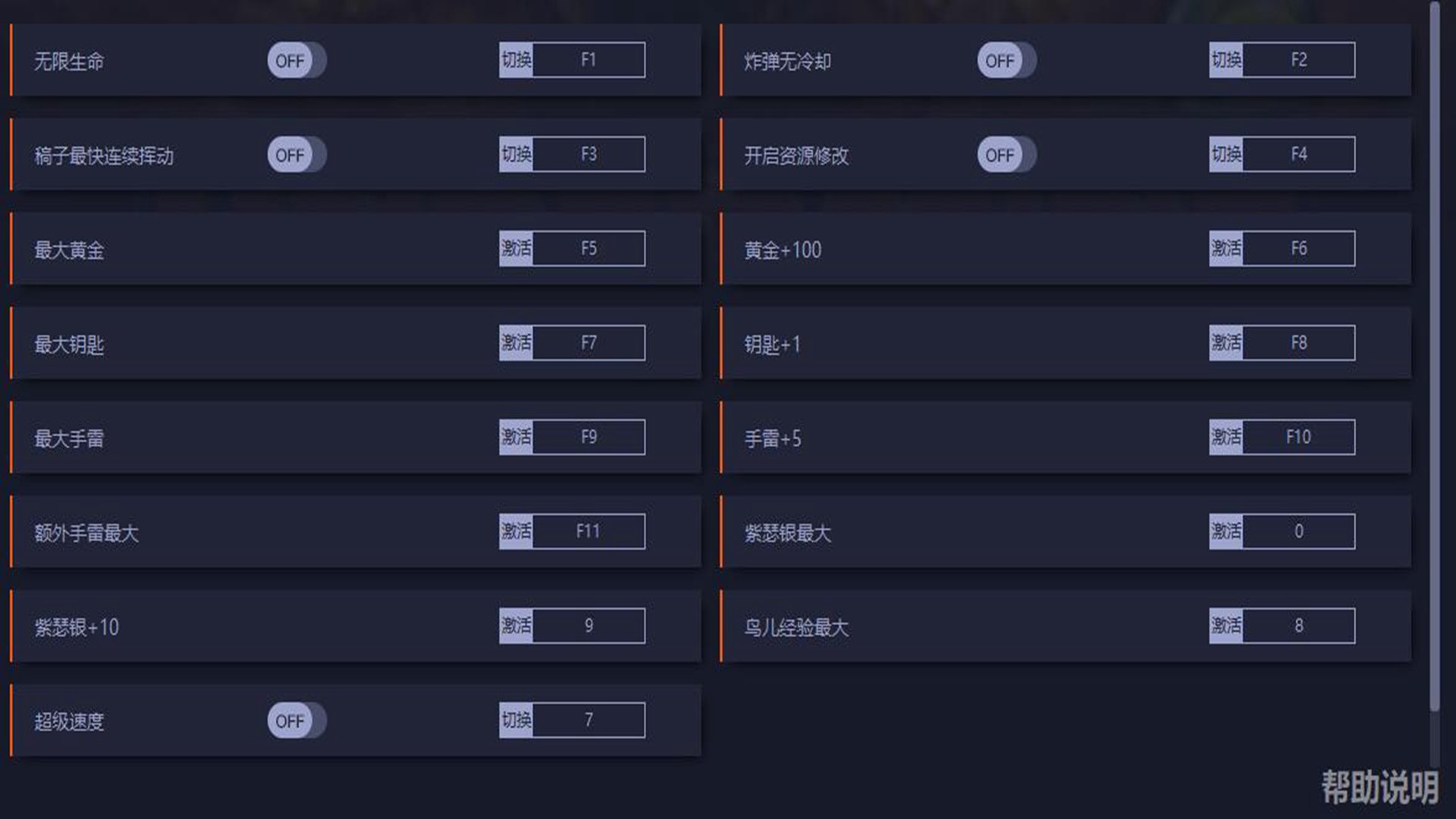1456x819 pixels.
Task: Open the 帮助说明 help link
Action: (x=1379, y=787)
